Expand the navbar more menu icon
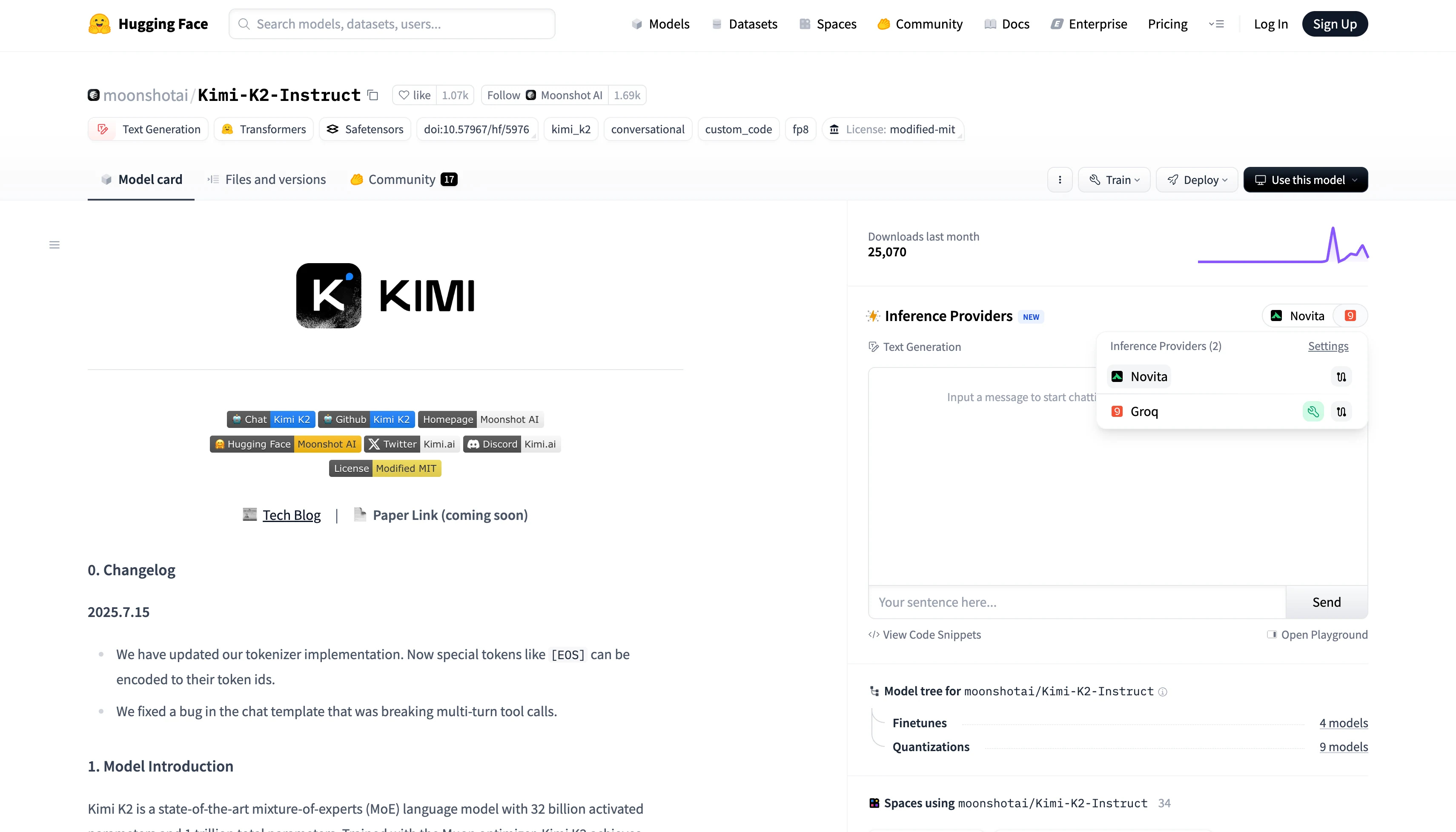Viewport: 1456px width, 832px height. click(x=1216, y=24)
